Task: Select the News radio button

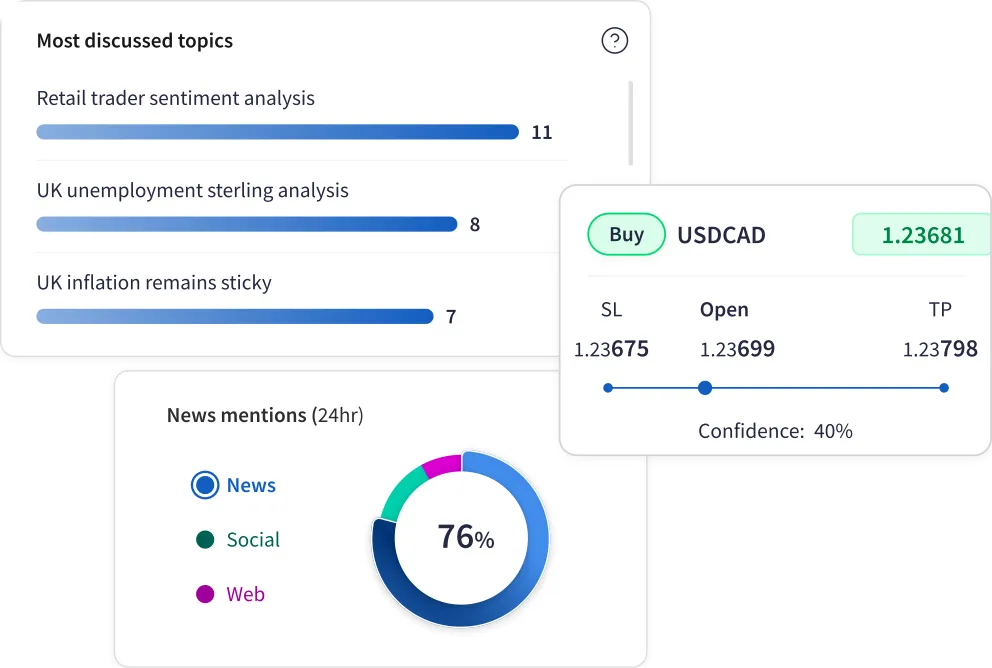Action: point(203,485)
